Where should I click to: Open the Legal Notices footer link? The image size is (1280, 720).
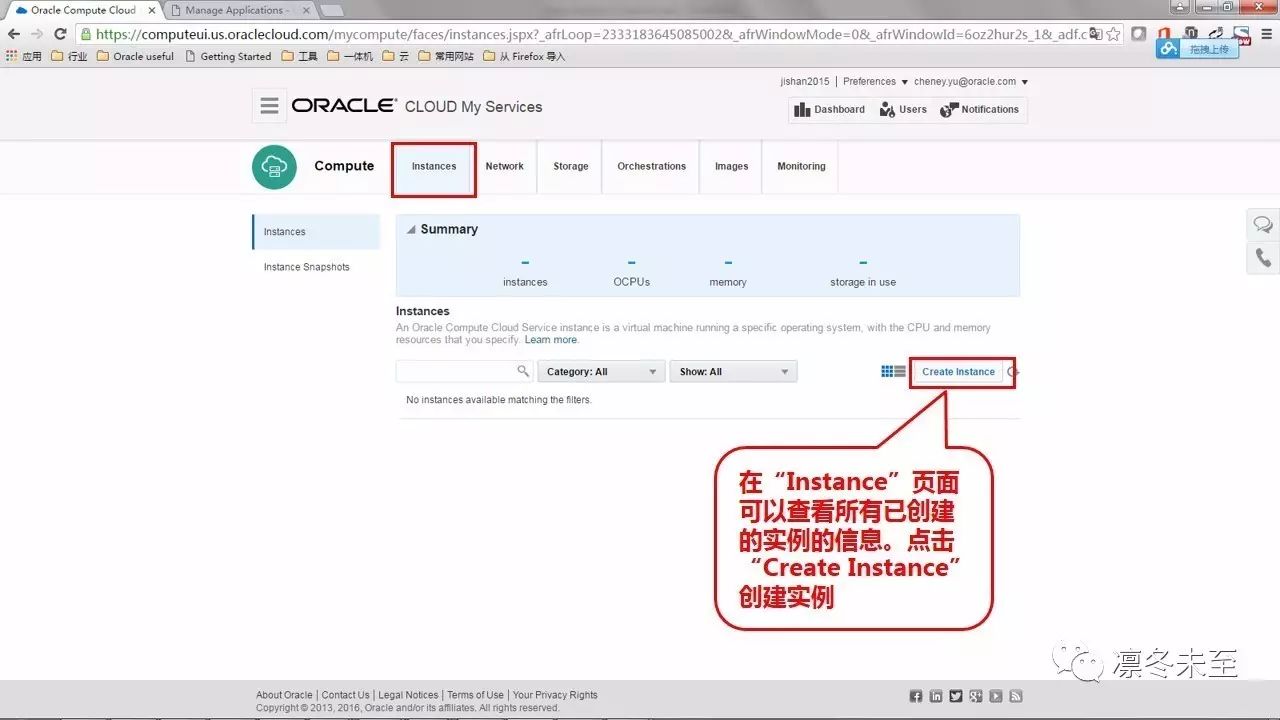click(x=408, y=695)
